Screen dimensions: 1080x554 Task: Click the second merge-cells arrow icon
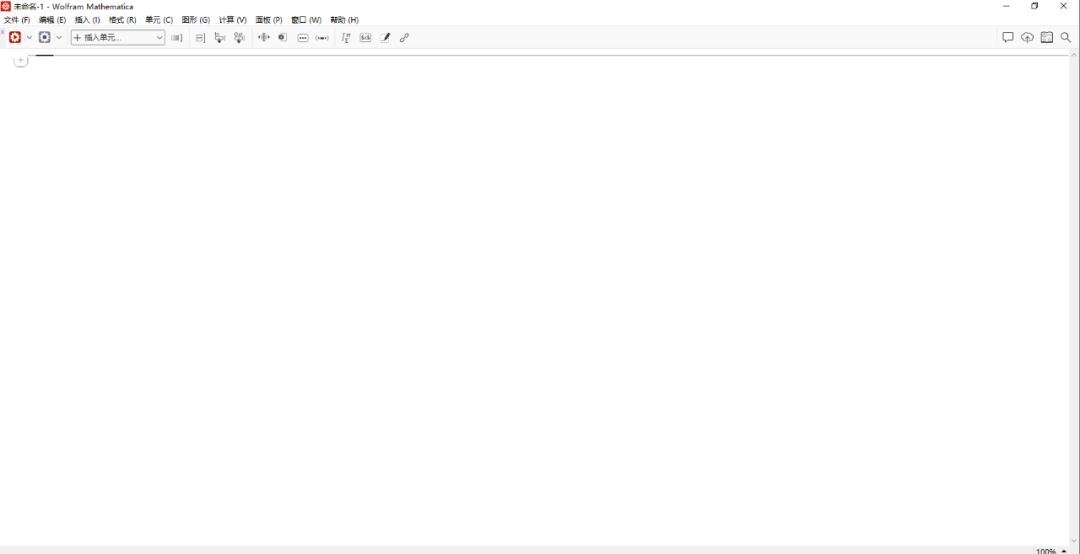coord(239,38)
